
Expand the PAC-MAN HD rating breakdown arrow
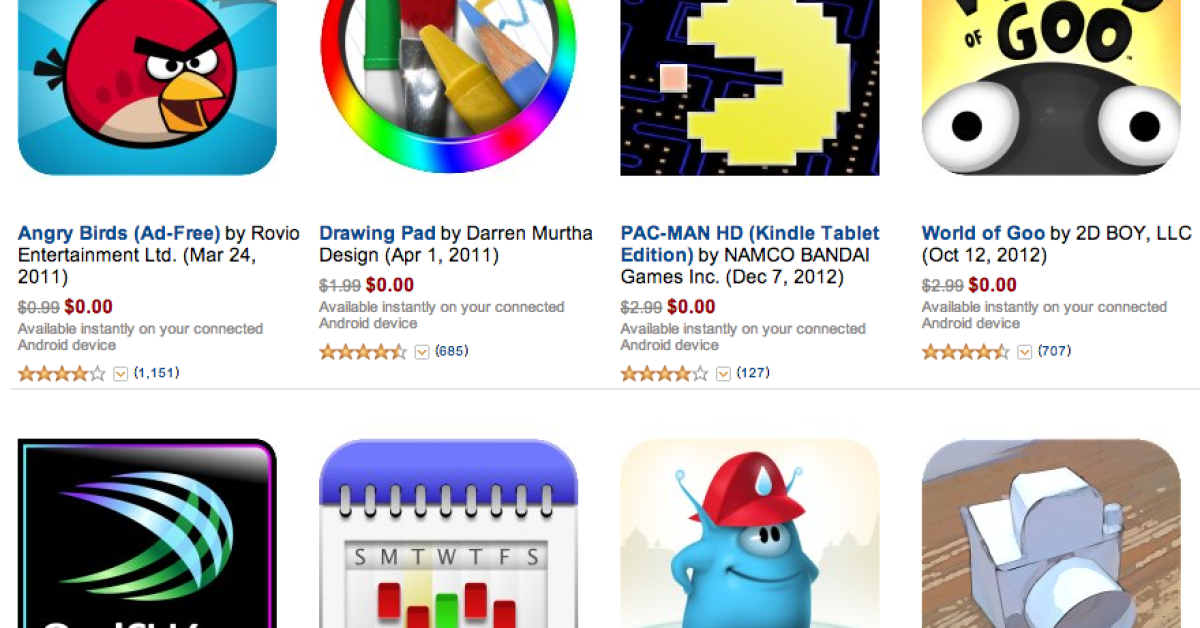click(724, 374)
